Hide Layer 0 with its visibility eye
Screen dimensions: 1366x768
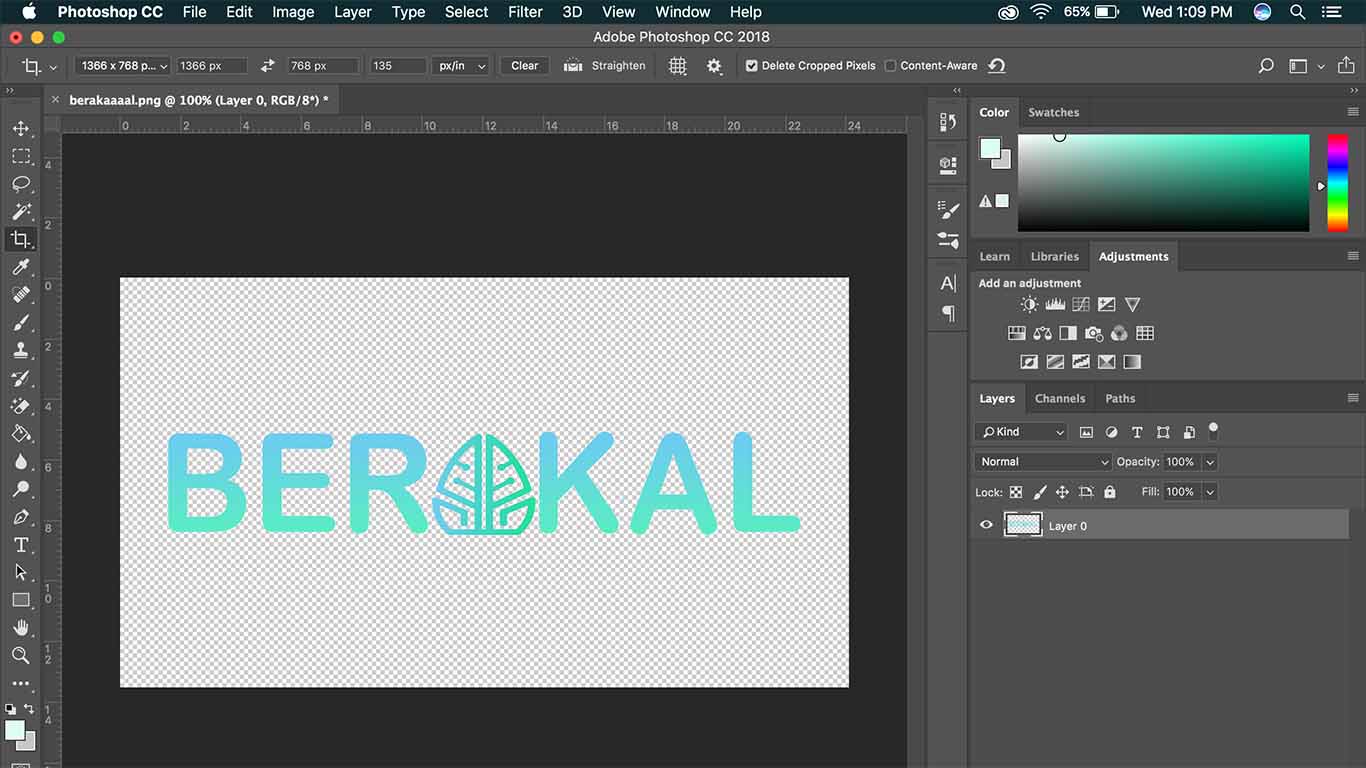click(x=986, y=524)
